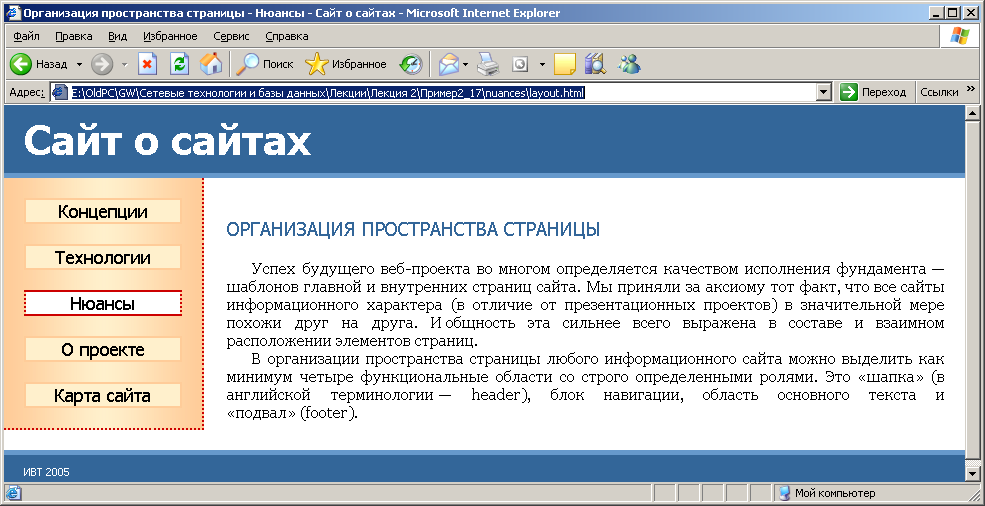This screenshot has width=985, height=506.
Task: Open the Избранное menu
Action: [170, 36]
